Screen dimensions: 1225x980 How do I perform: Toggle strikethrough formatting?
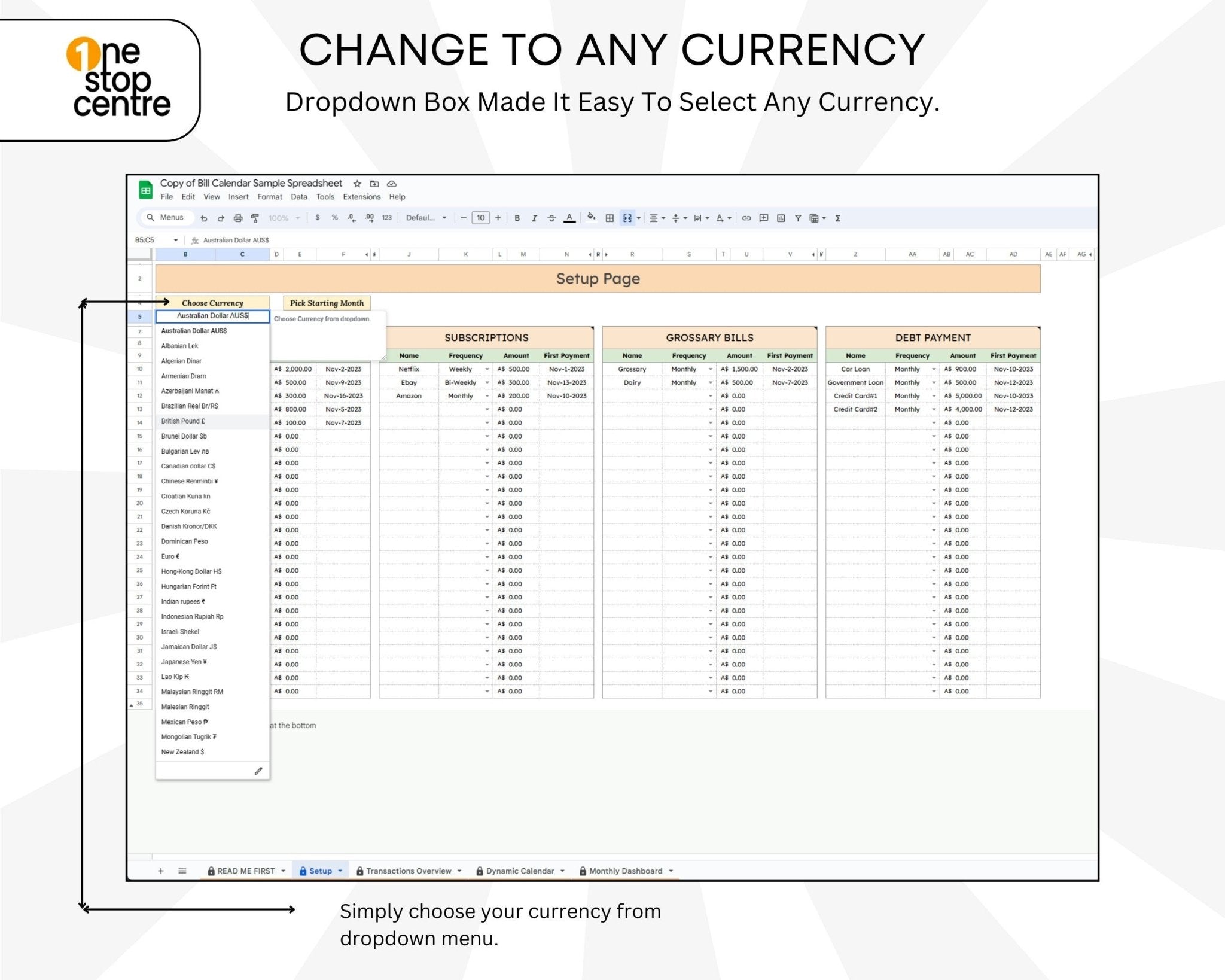(550, 218)
